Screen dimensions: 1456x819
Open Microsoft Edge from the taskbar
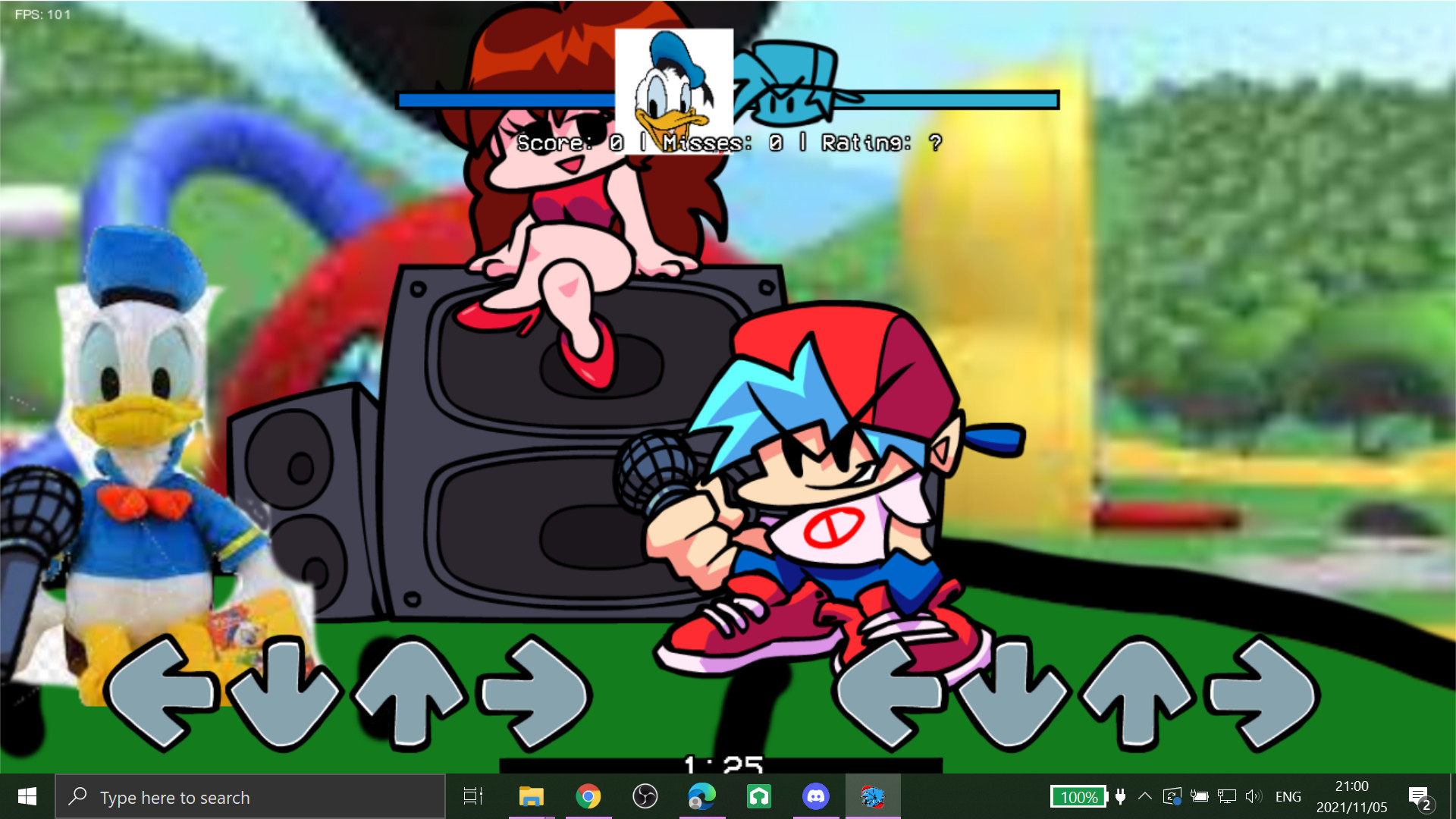point(701,796)
